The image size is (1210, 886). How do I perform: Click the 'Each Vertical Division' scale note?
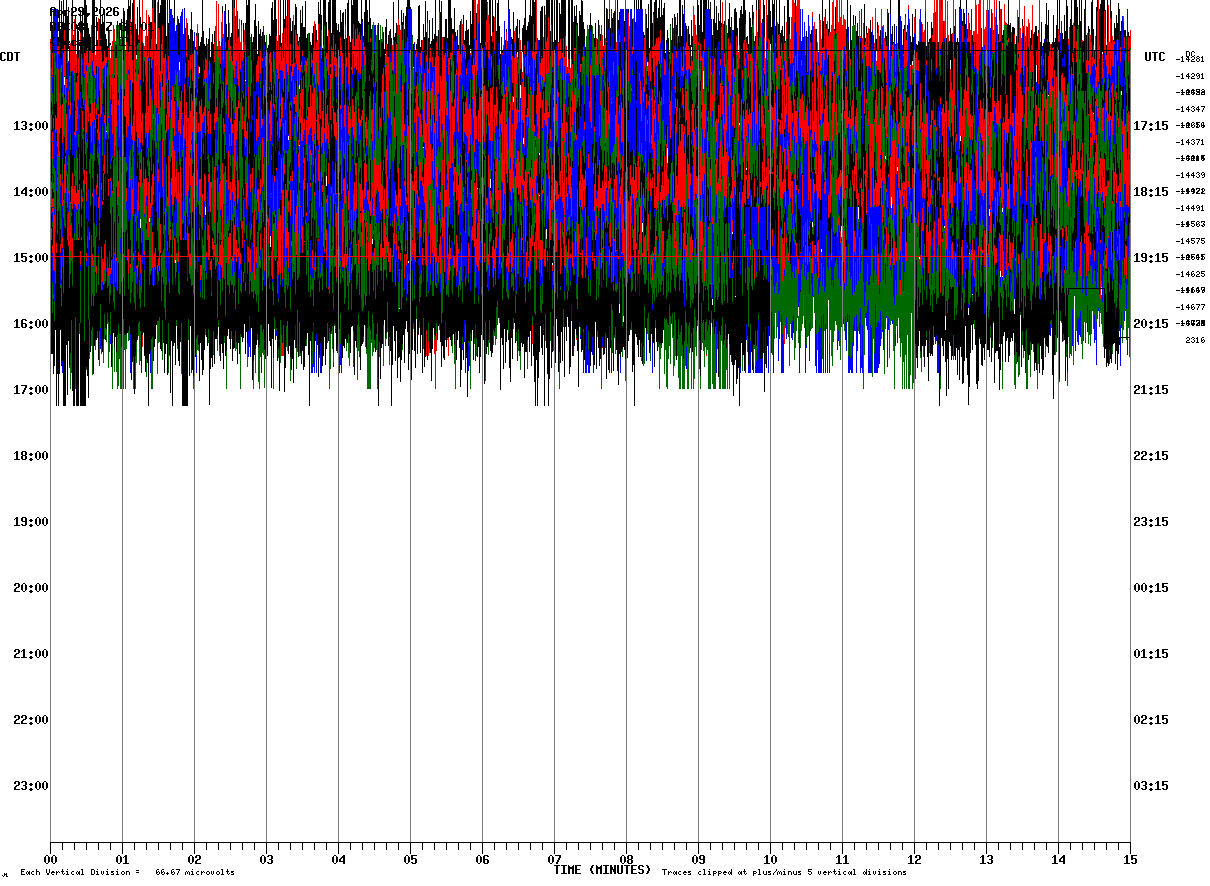pyautogui.click(x=127, y=873)
